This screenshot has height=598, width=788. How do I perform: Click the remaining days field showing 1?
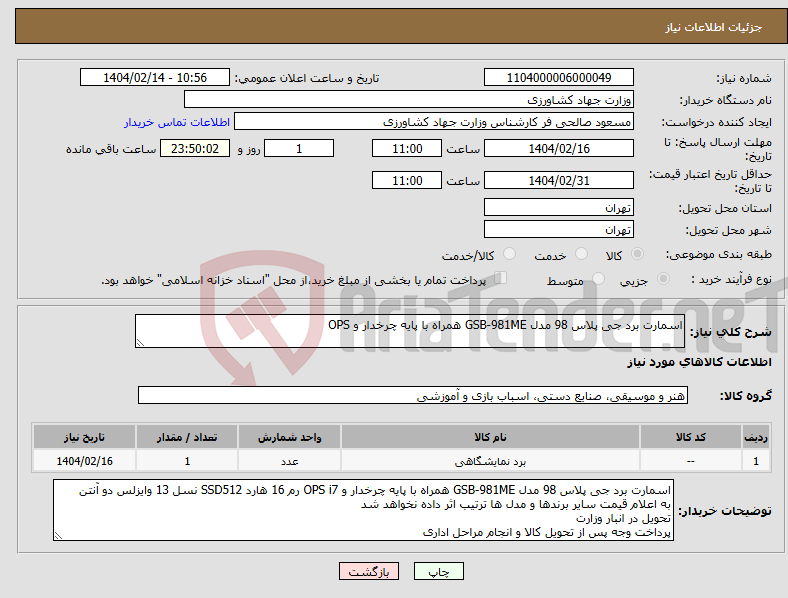coord(299,149)
